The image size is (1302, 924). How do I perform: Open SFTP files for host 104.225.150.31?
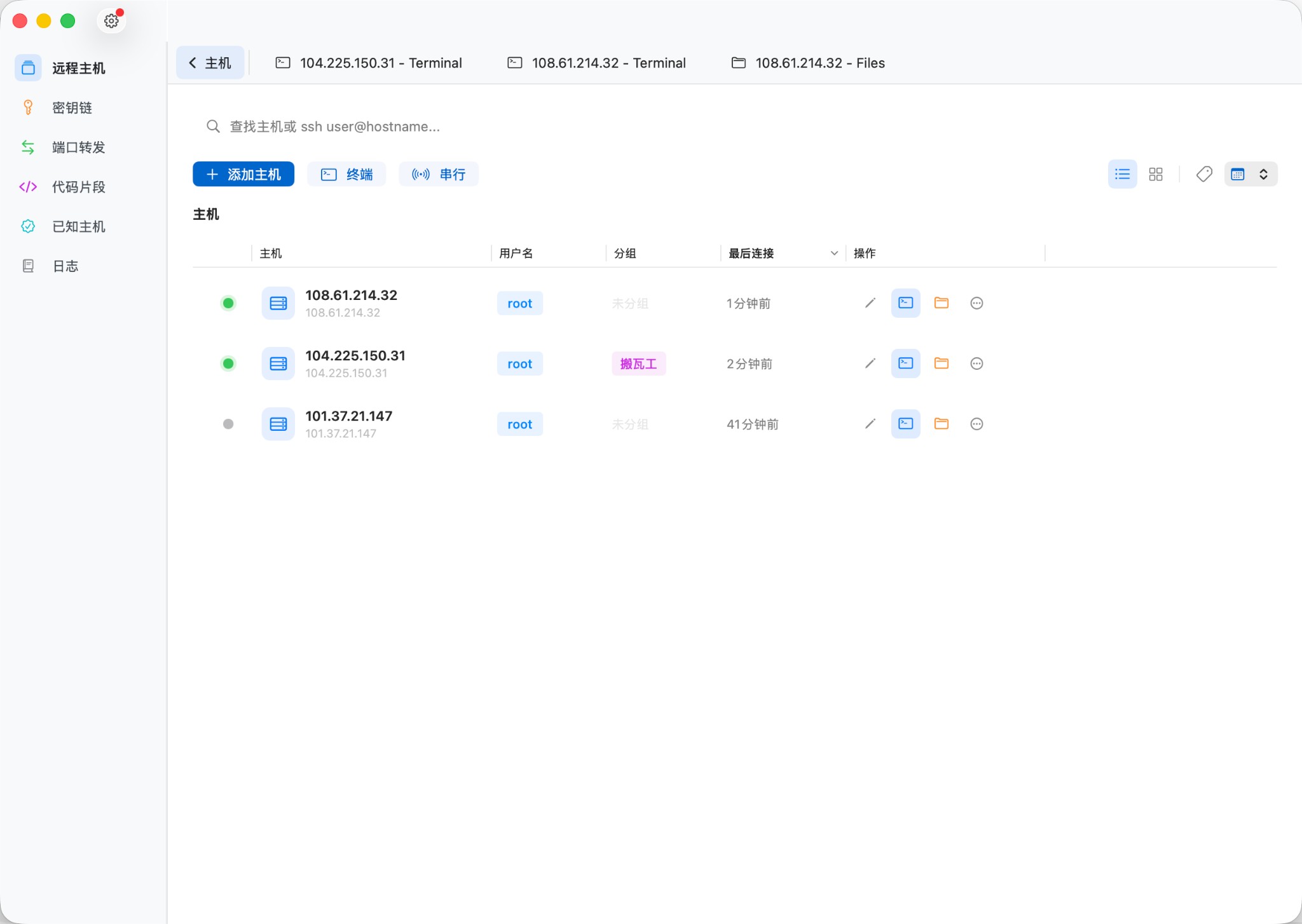[x=941, y=363]
